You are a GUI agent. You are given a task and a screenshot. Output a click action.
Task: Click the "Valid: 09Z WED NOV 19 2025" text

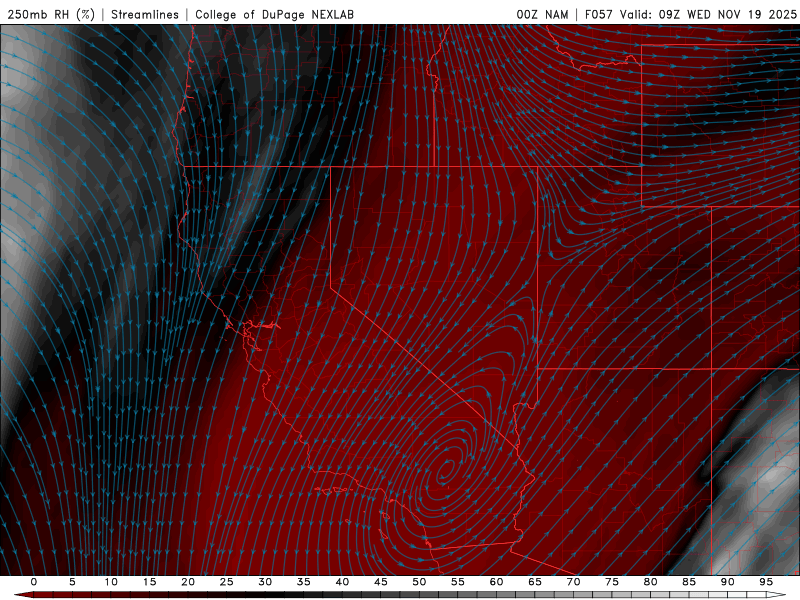[708, 14]
